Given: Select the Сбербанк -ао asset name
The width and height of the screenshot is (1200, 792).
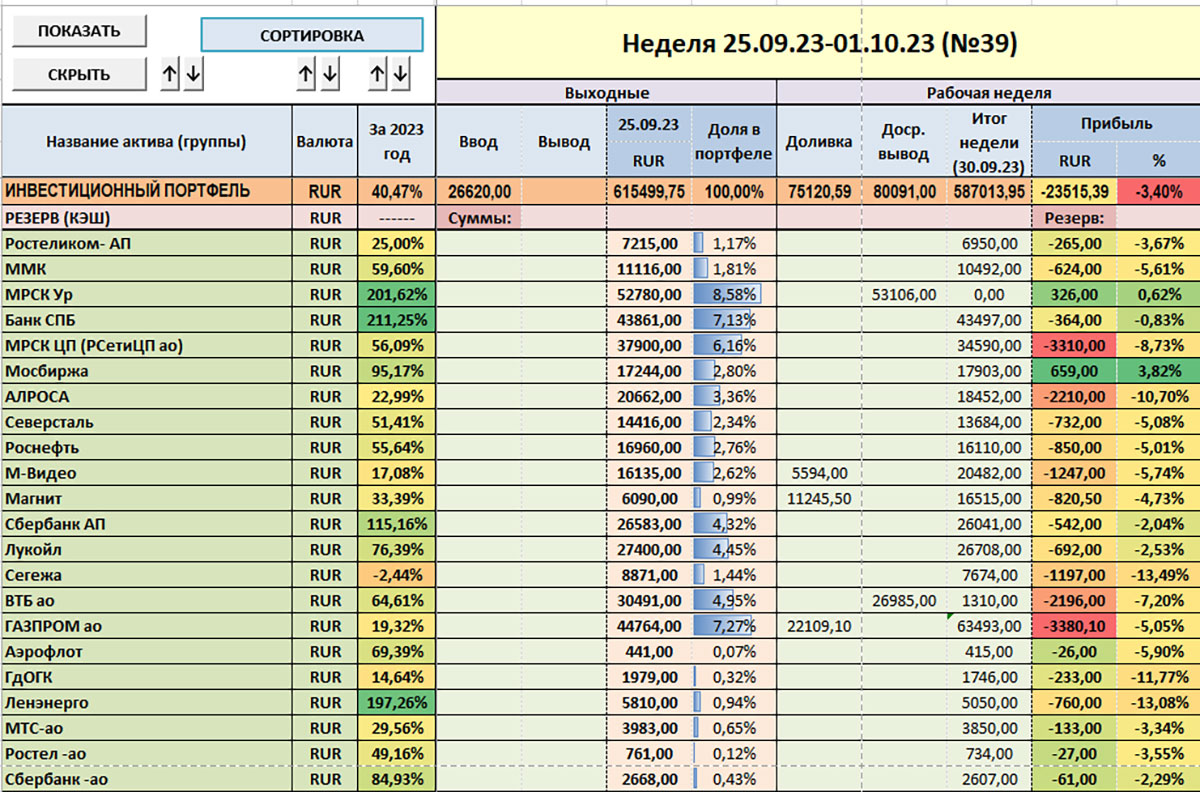Looking at the screenshot, I should (x=146, y=779).
